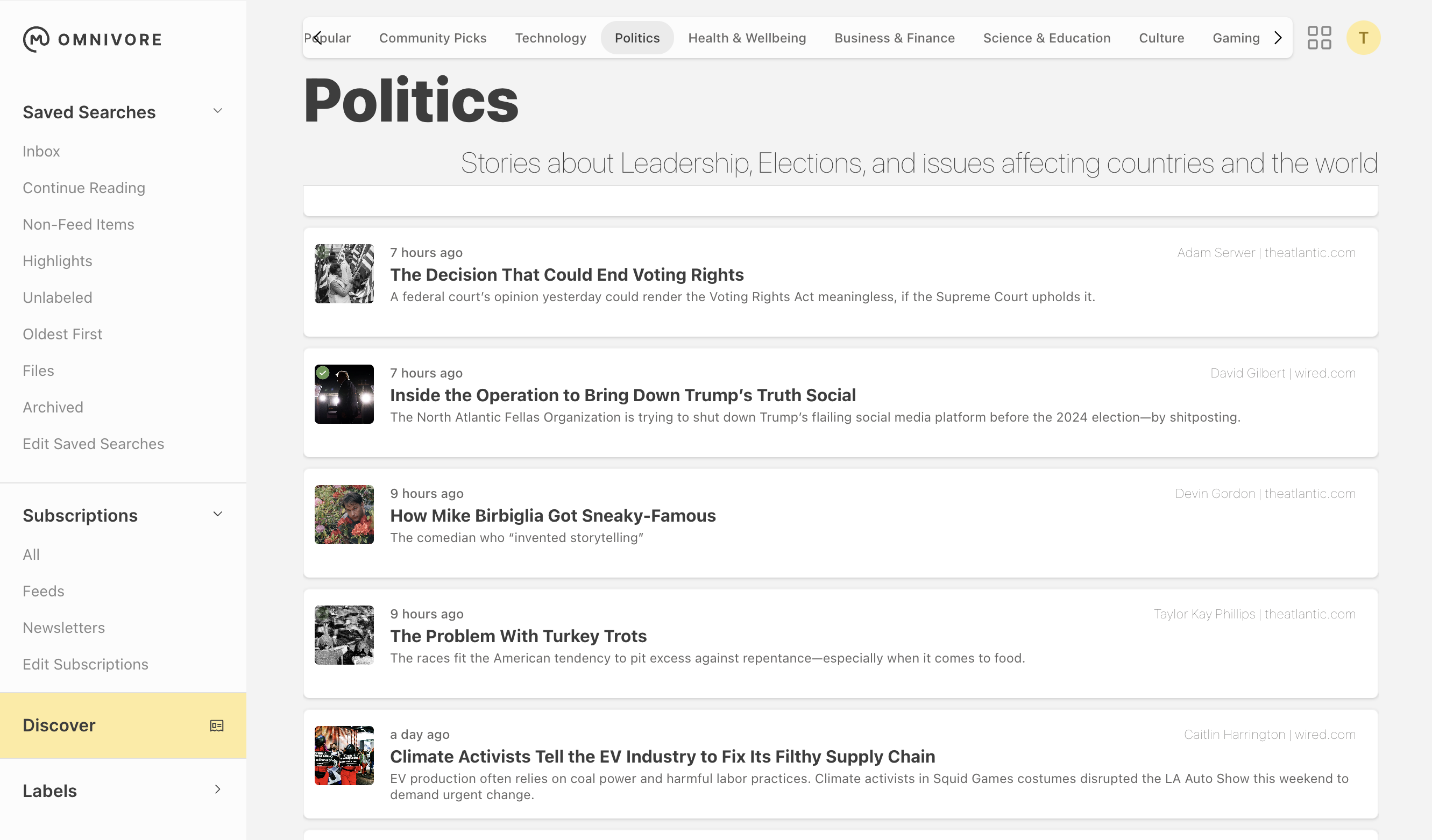1432x840 pixels.
Task: Open the Voting Rights article thumbnail
Action: pyautogui.click(x=344, y=274)
